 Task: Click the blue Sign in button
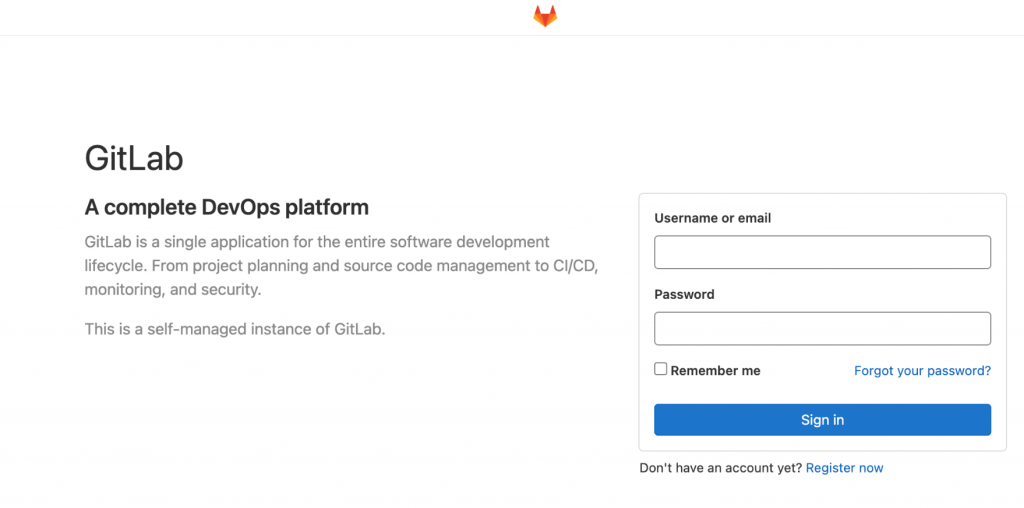pos(822,420)
